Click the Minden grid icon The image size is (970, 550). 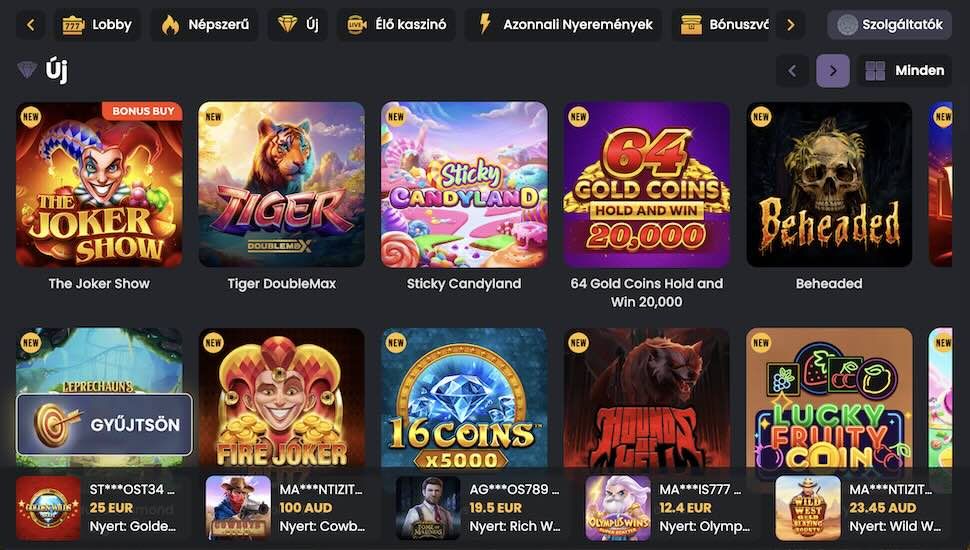tap(875, 71)
